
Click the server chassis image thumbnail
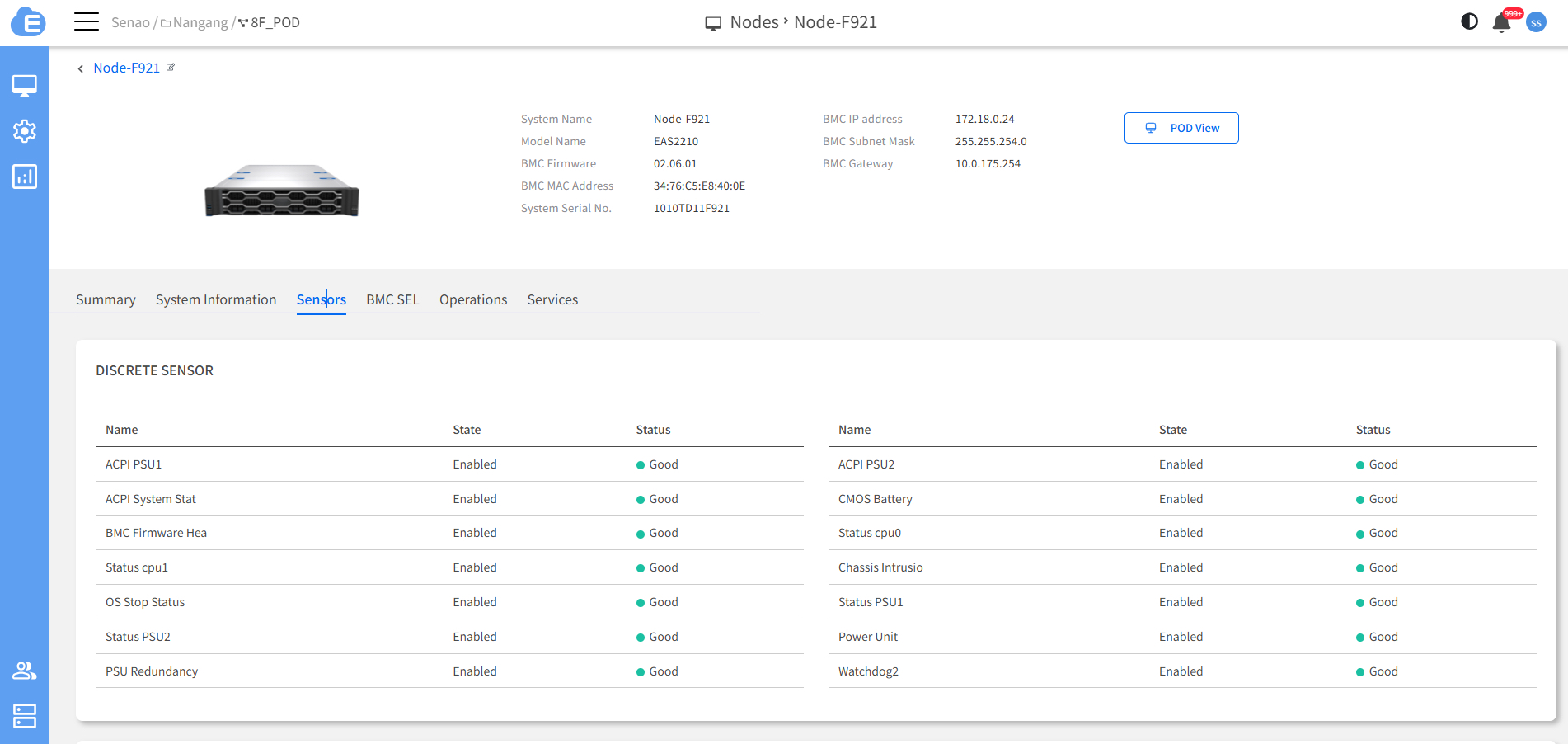coord(282,191)
